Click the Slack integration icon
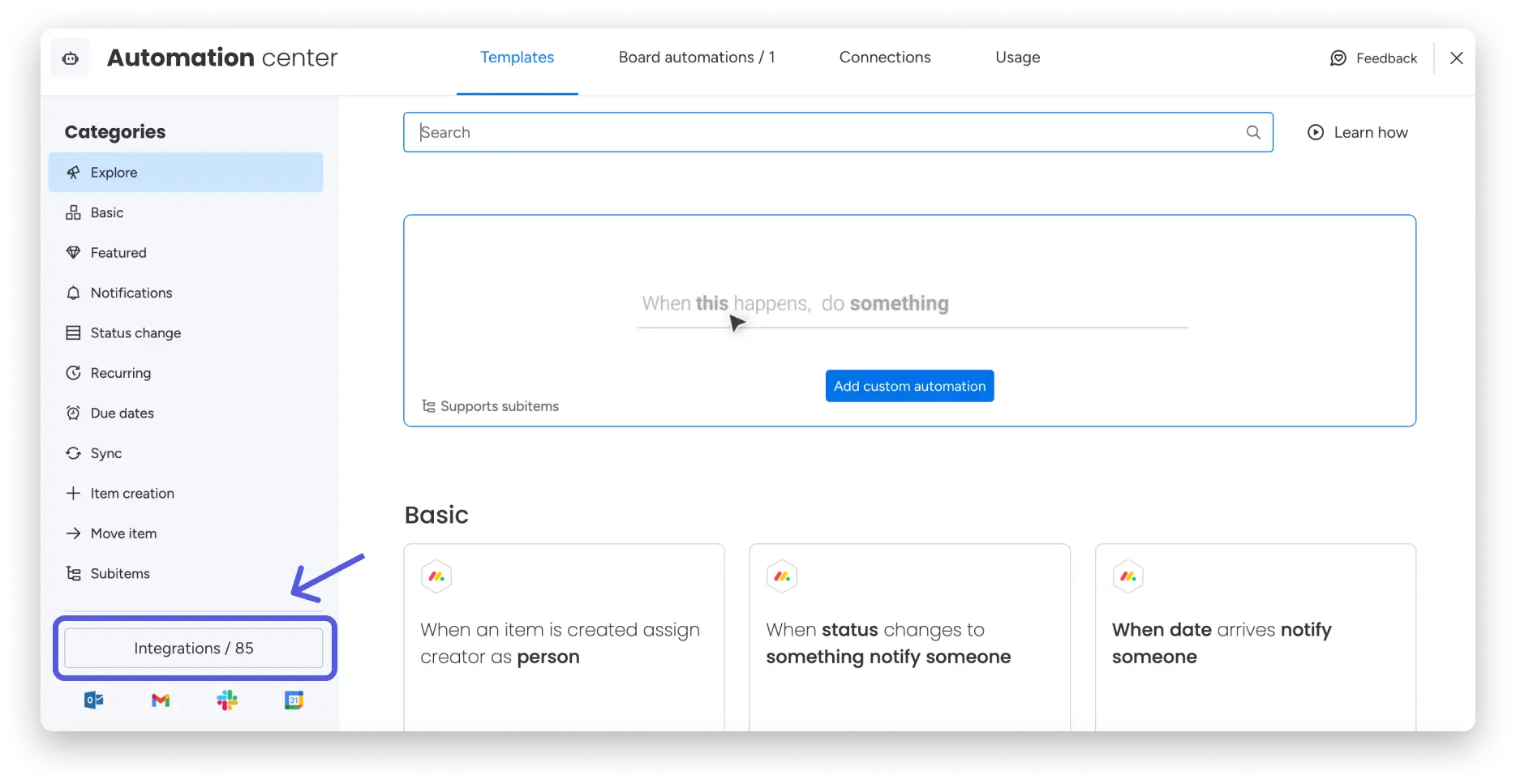The height and width of the screenshot is (784, 1516). pyautogui.click(x=227, y=700)
